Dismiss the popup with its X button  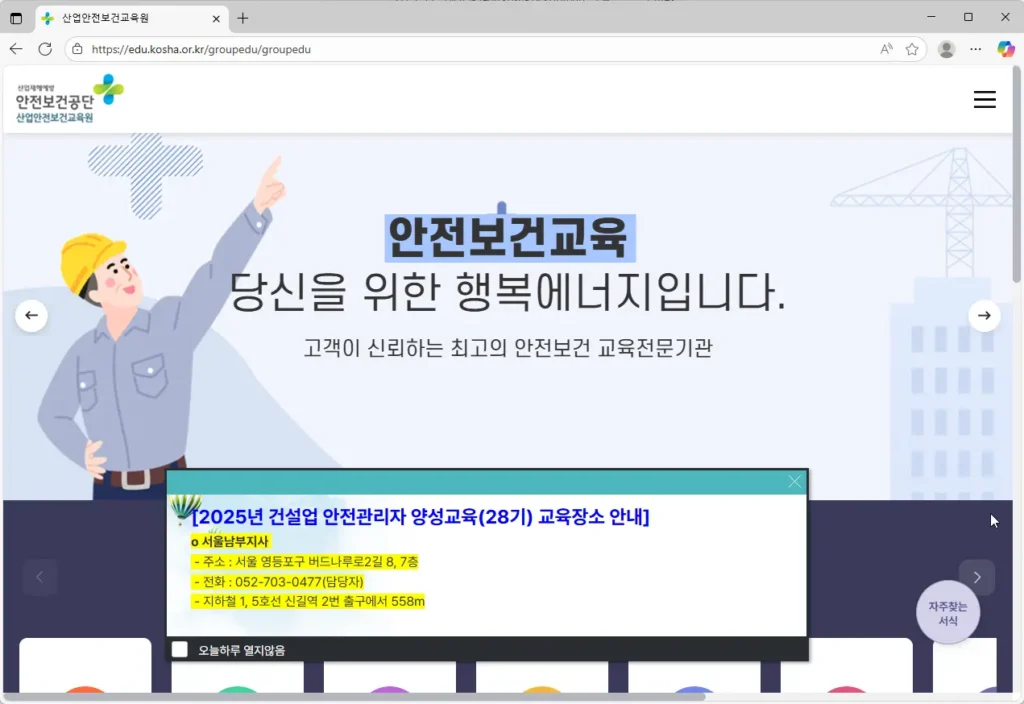click(794, 481)
